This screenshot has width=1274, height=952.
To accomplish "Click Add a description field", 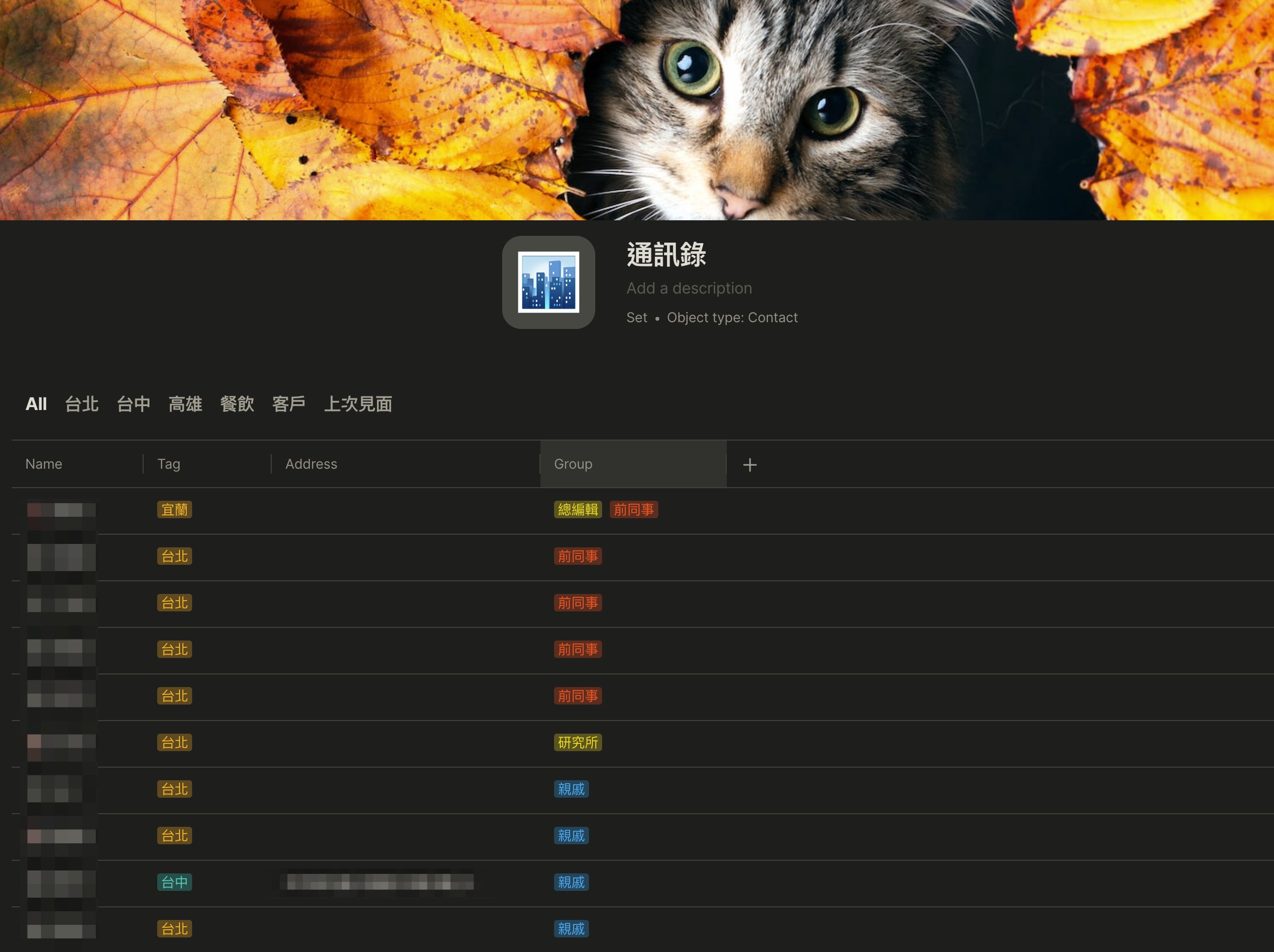I will (689, 288).
